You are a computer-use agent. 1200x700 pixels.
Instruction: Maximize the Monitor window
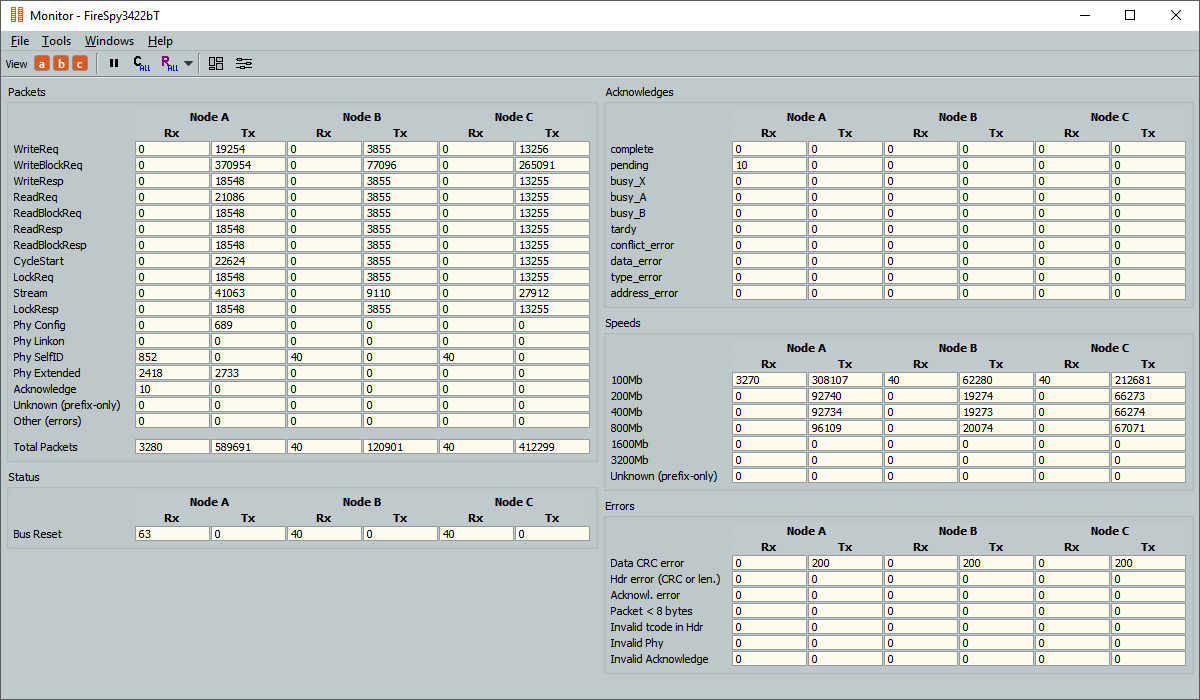pos(1130,15)
